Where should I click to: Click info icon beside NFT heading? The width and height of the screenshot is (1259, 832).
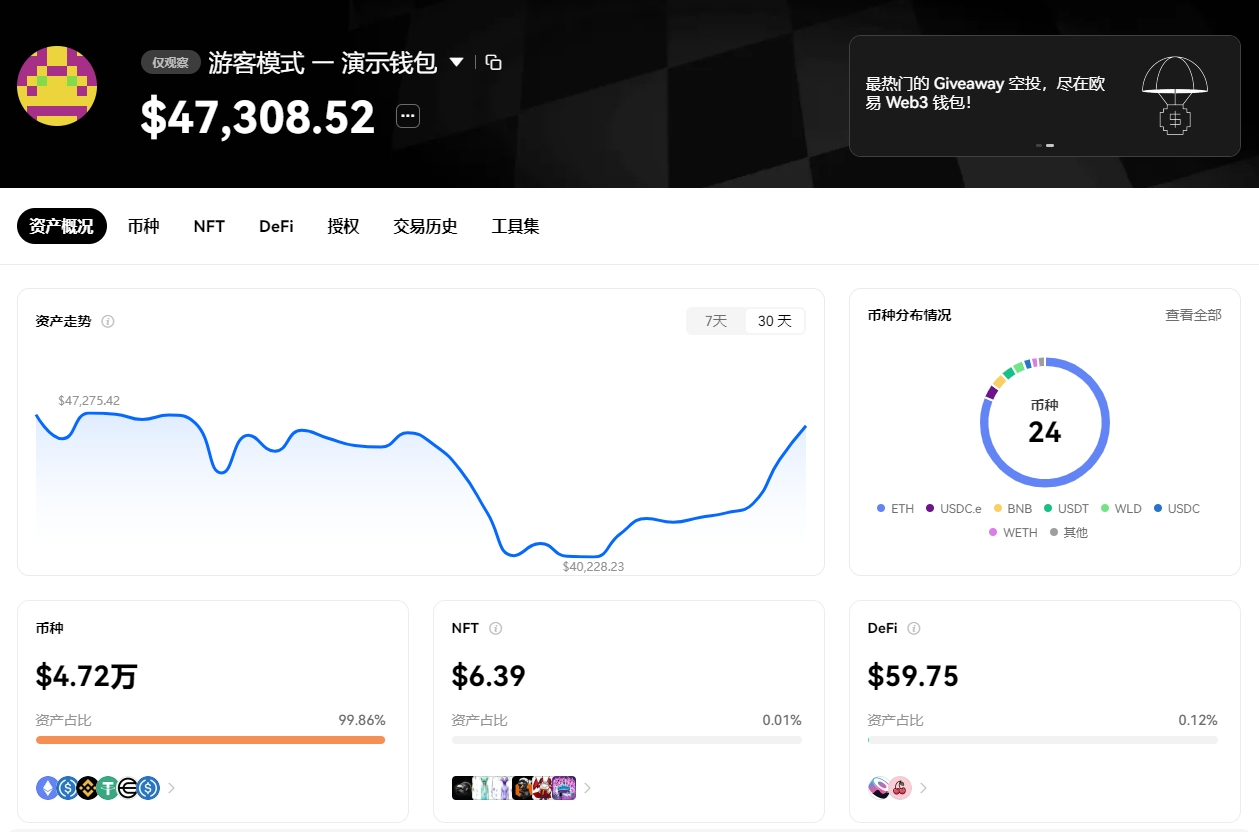(495, 629)
